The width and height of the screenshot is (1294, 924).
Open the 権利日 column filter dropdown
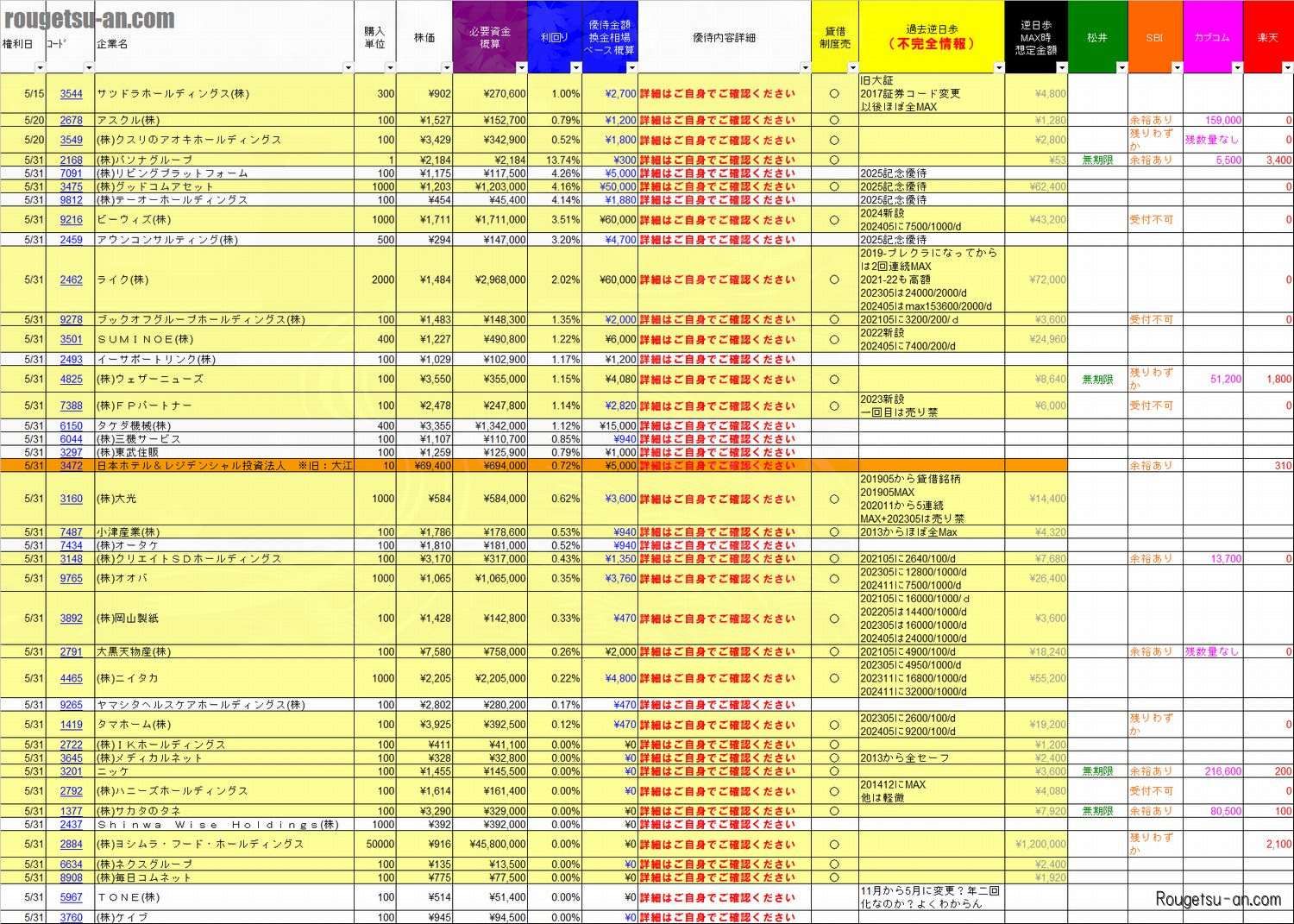click(x=40, y=67)
